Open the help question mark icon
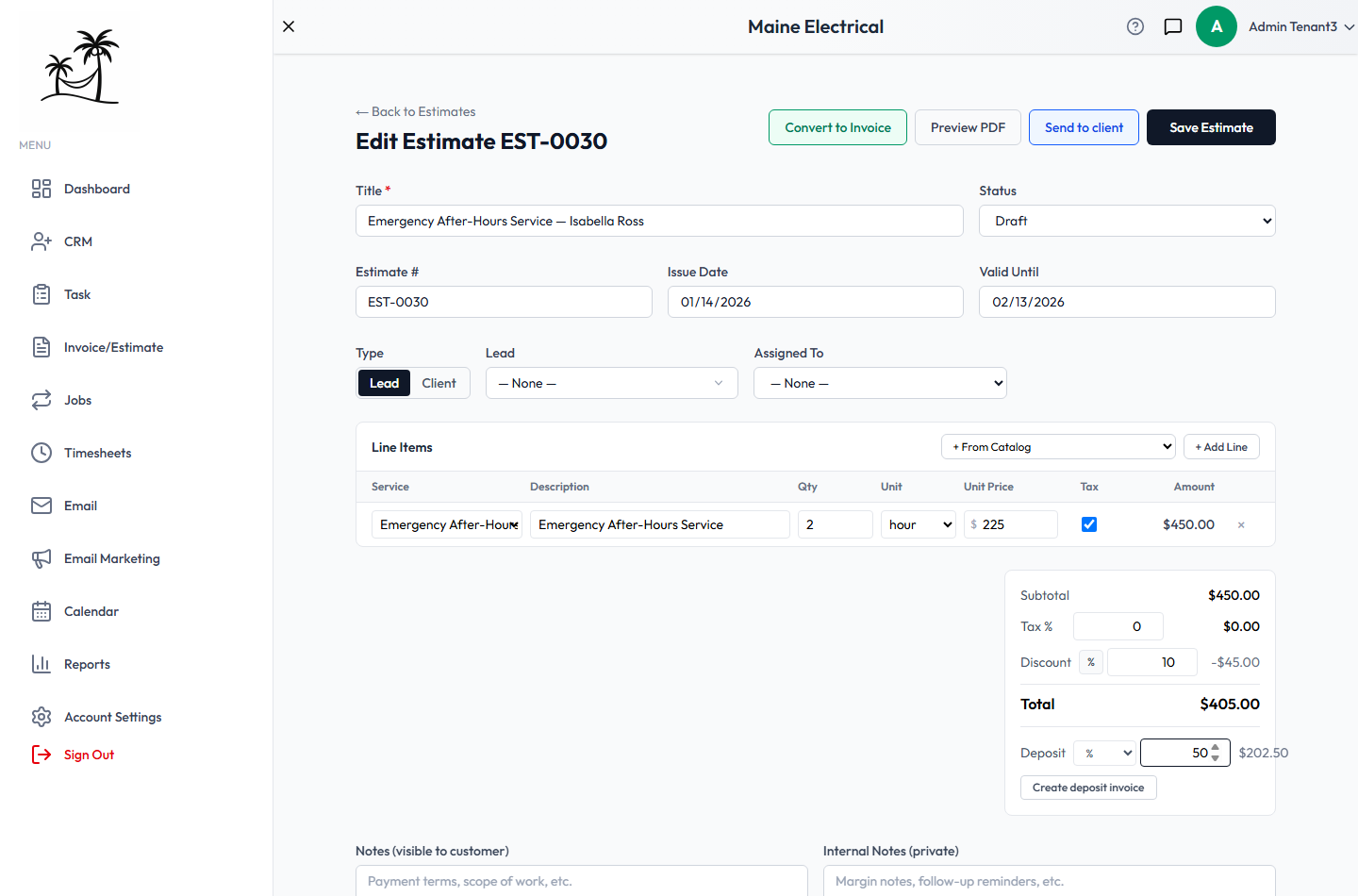Screen dimensions: 1358x896 coord(1135,26)
